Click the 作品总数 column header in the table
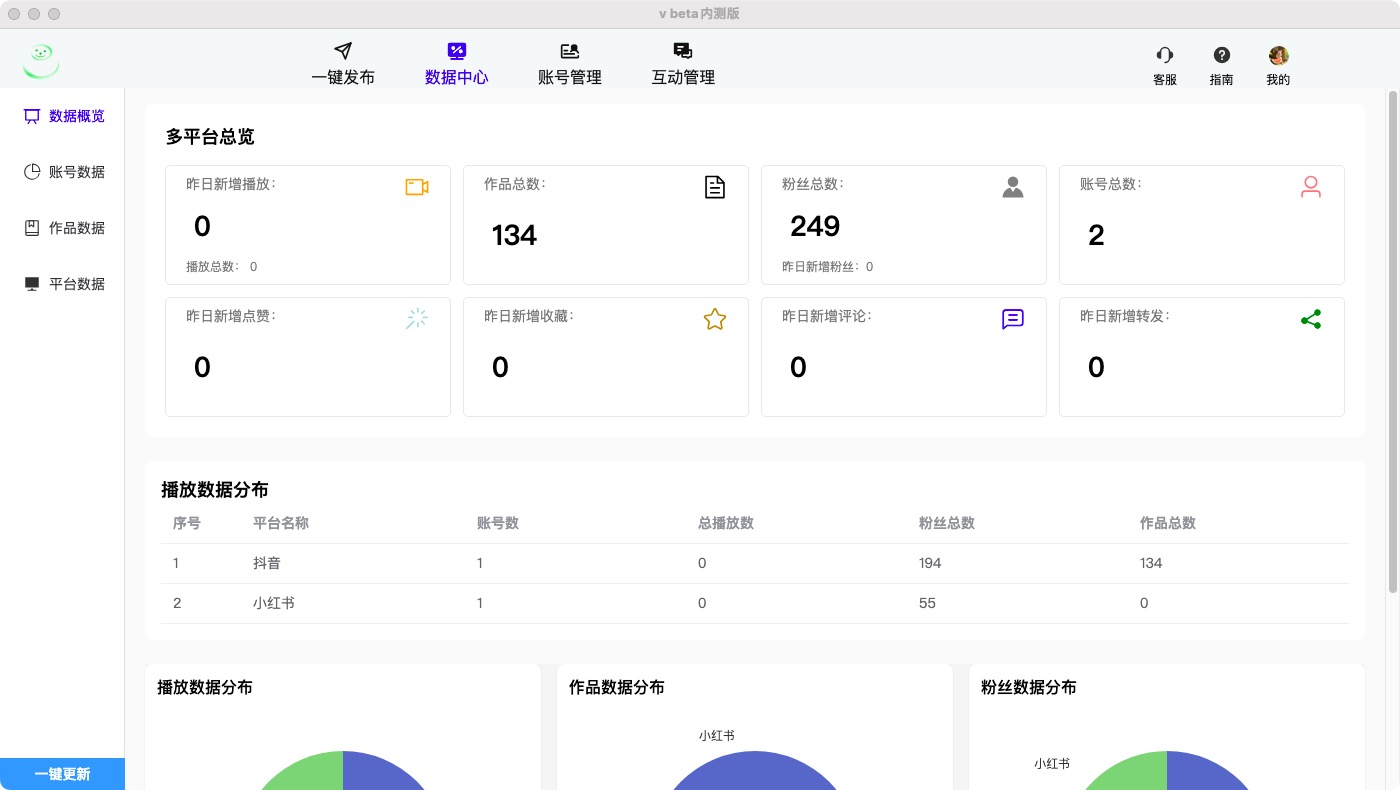 (x=1168, y=523)
